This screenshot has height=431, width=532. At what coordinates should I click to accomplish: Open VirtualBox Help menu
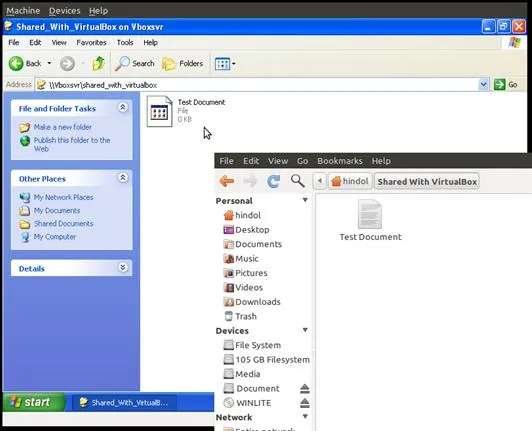coord(98,11)
